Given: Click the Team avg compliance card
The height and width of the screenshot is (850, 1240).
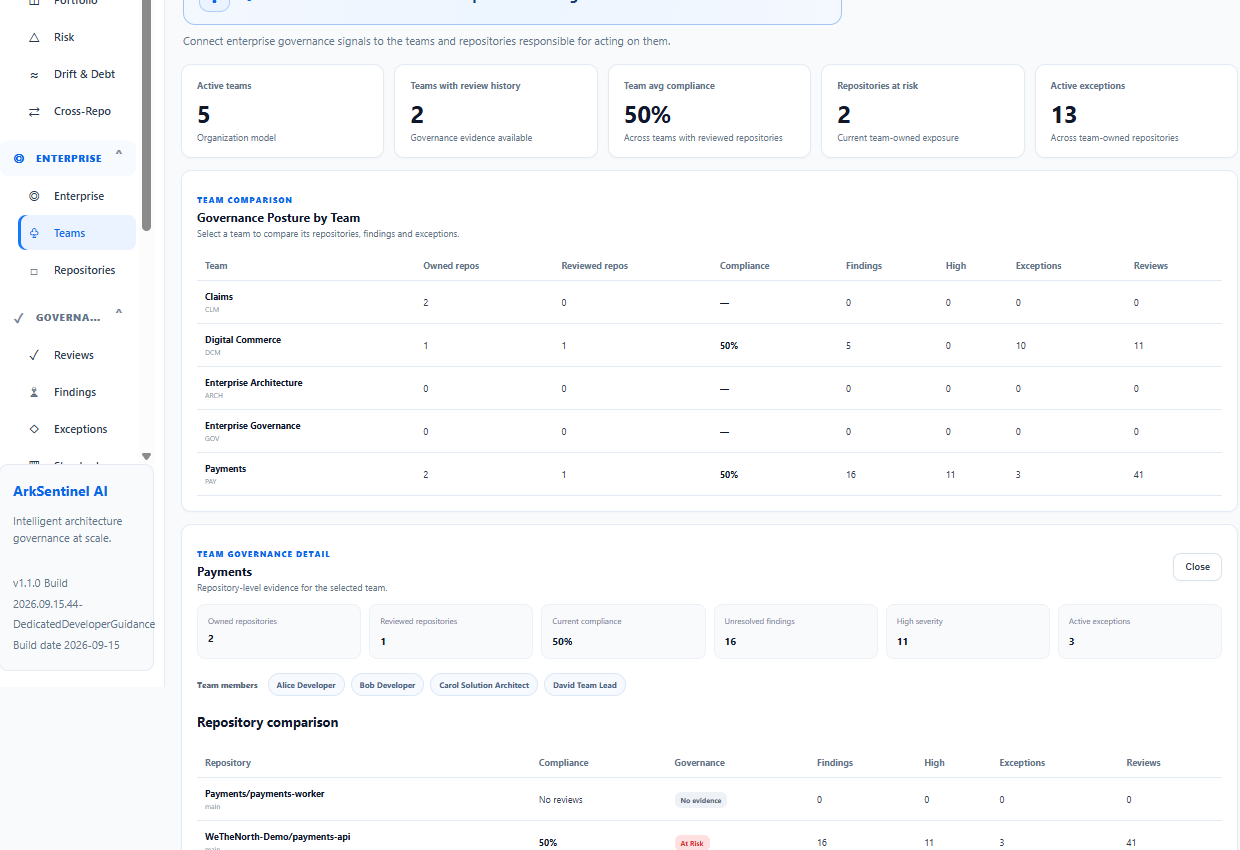Looking at the screenshot, I should pos(709,111).
